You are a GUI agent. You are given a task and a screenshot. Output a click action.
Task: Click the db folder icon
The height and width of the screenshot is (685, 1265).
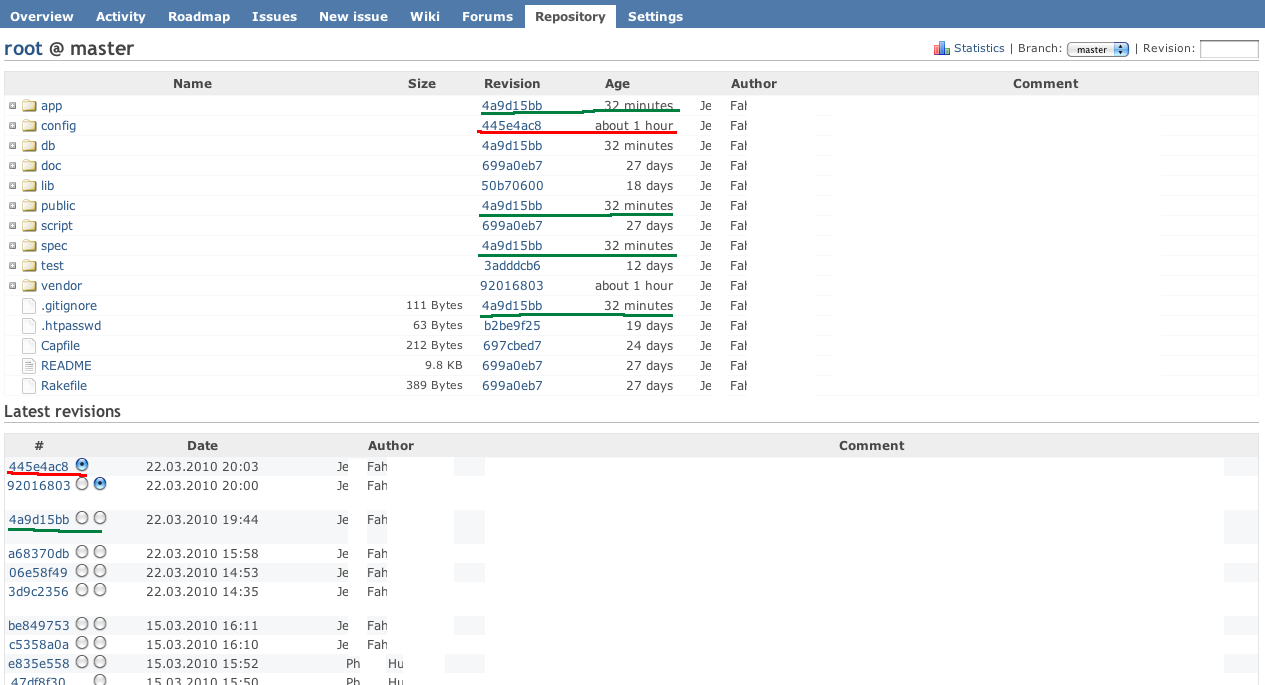[x=29, y=146]
